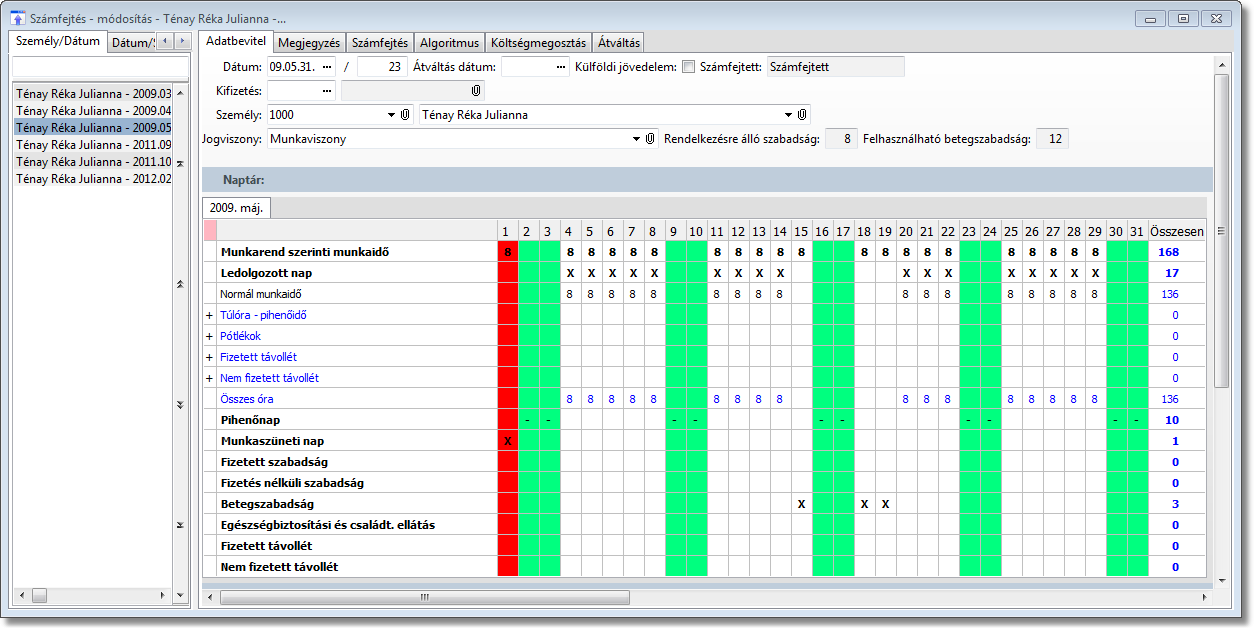Image resolution: width=1254 pixels, height=630 pixels.
Task: Open the Számfejtés tab
Action: [379, 43]
